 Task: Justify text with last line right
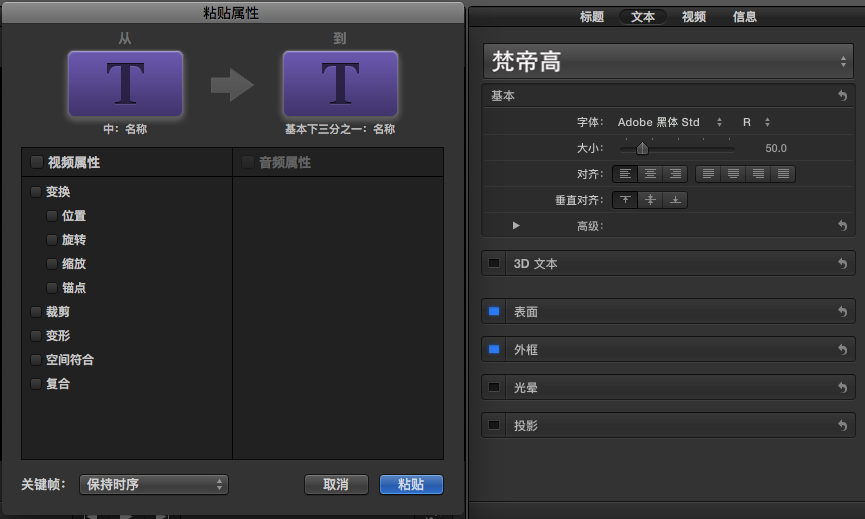click(x=759, y=174)
